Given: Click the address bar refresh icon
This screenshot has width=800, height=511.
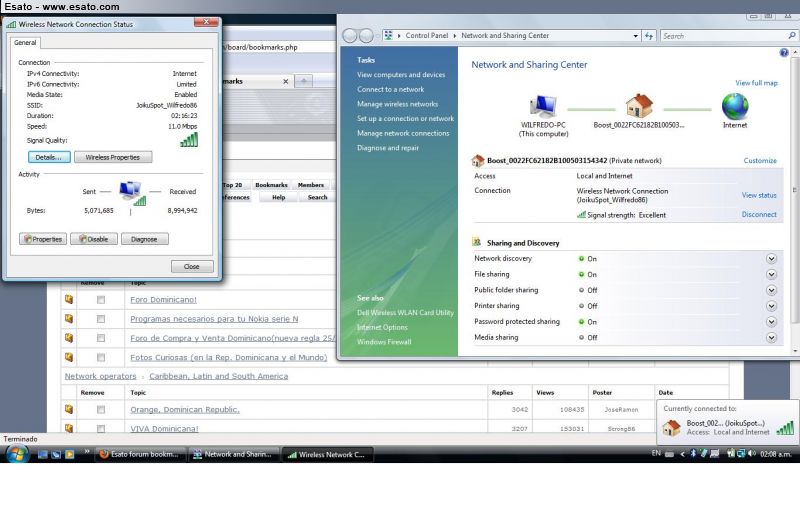Looking at the screenshot, I should point(648,36).
